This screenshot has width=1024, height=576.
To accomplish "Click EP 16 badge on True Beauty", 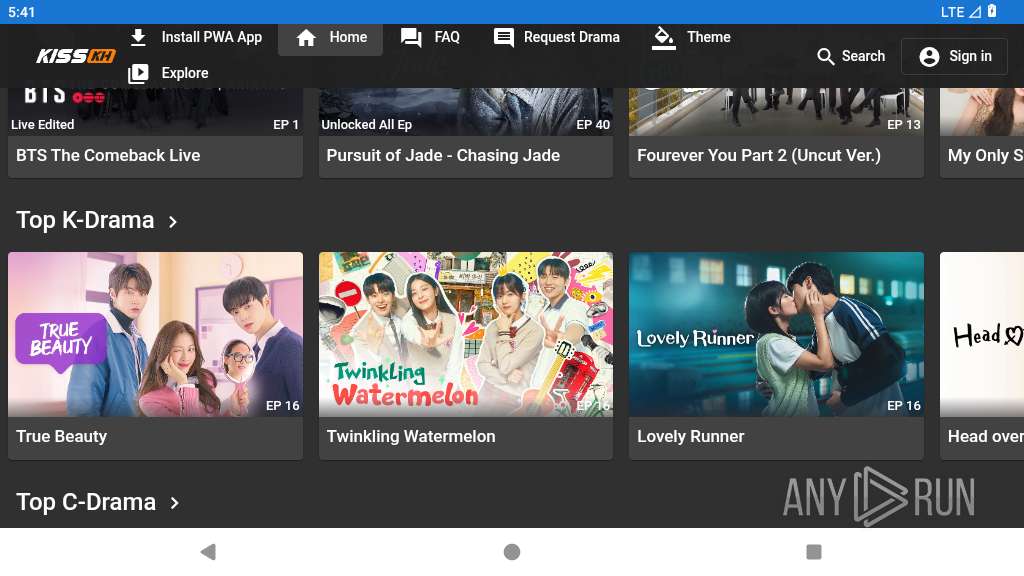I will click(283, 406).
